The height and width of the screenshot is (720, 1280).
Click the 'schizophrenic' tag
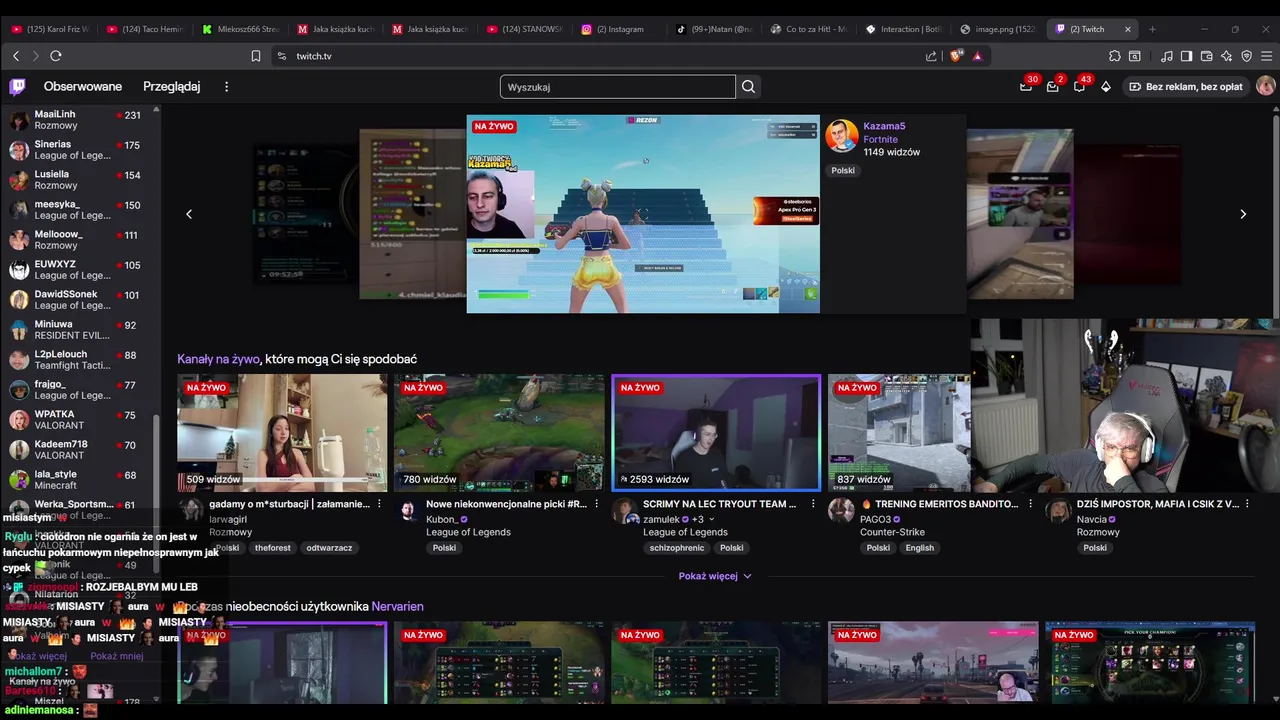[677, 548]
